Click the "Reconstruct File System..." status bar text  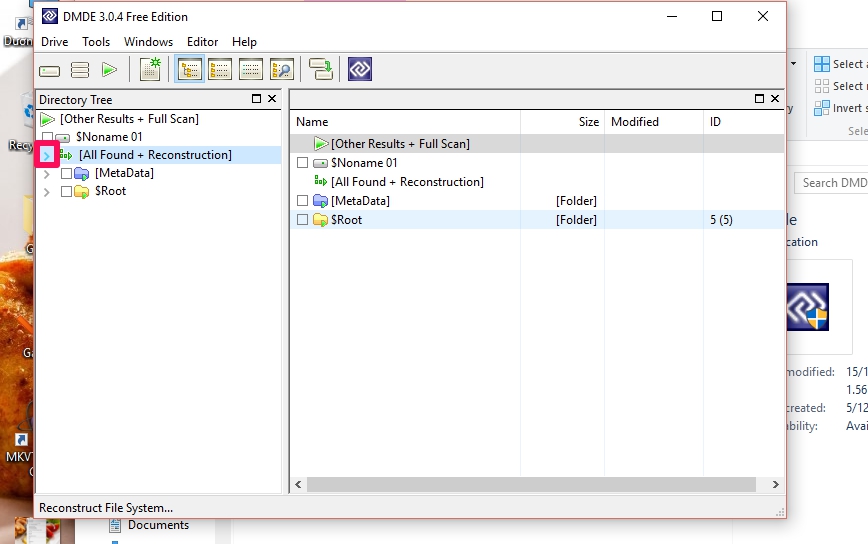[x=106, y=508]
